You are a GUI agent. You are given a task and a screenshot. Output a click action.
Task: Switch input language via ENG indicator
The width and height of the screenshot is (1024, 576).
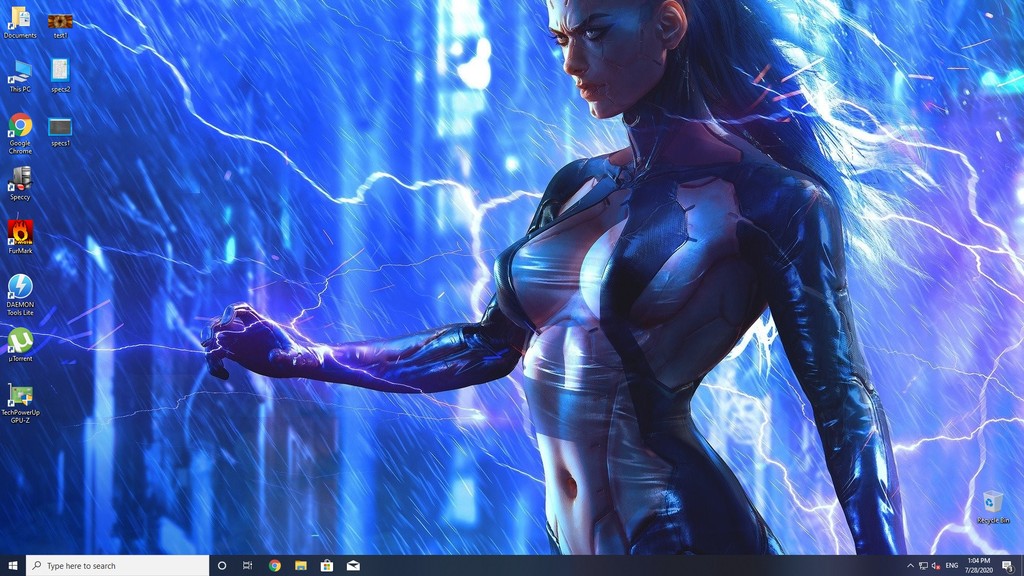tap(952, 566)
